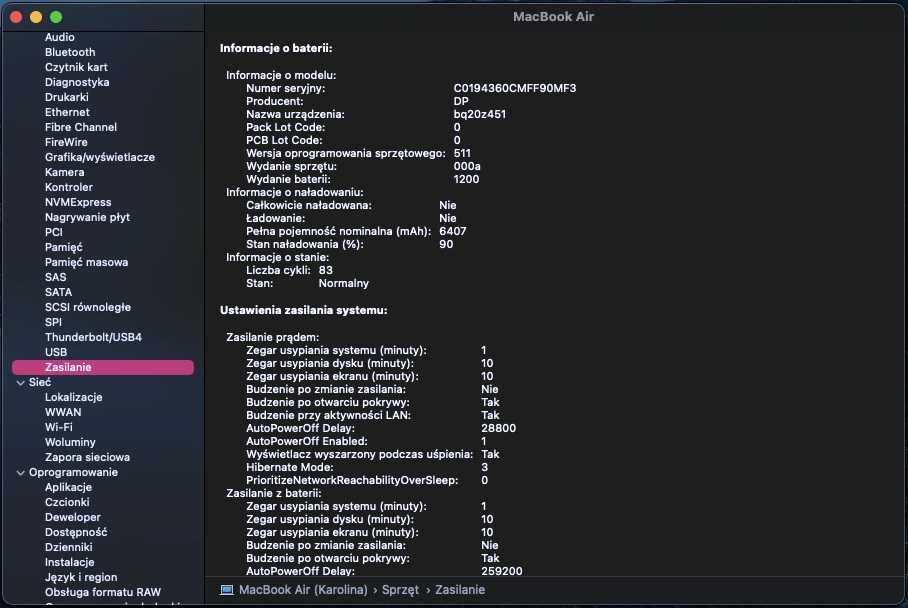Open Grafika/wyświetlacze sidebar entry
908x608 pixels.
point(100,157)
